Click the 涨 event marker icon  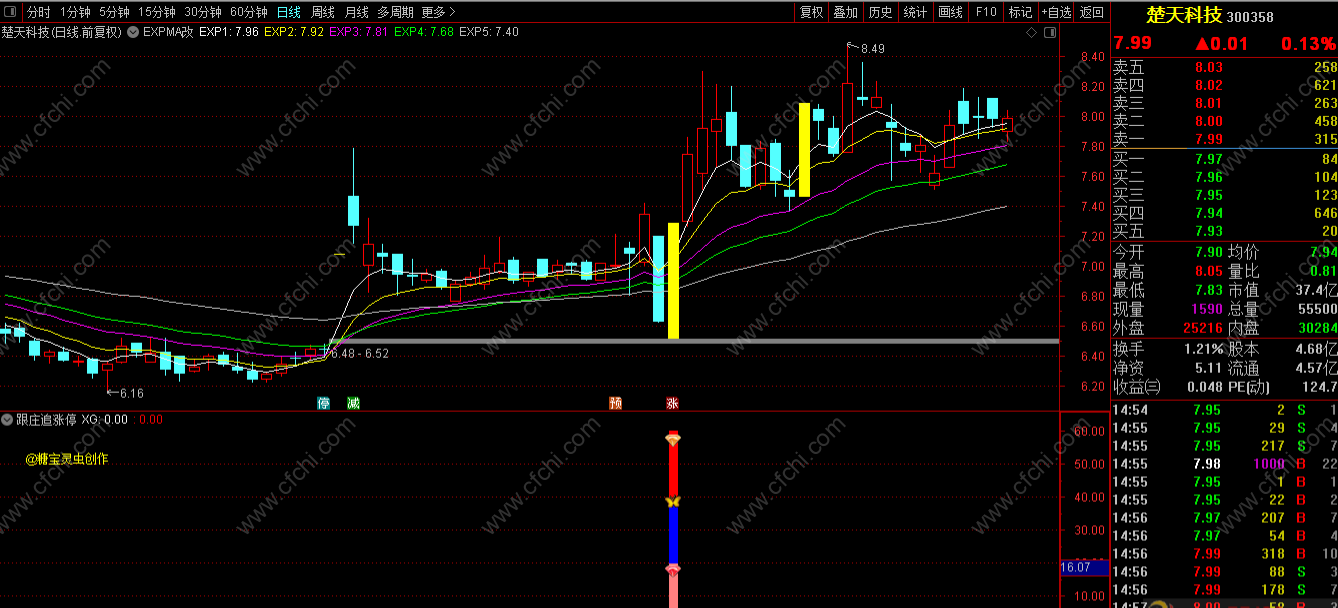point(673,403)
